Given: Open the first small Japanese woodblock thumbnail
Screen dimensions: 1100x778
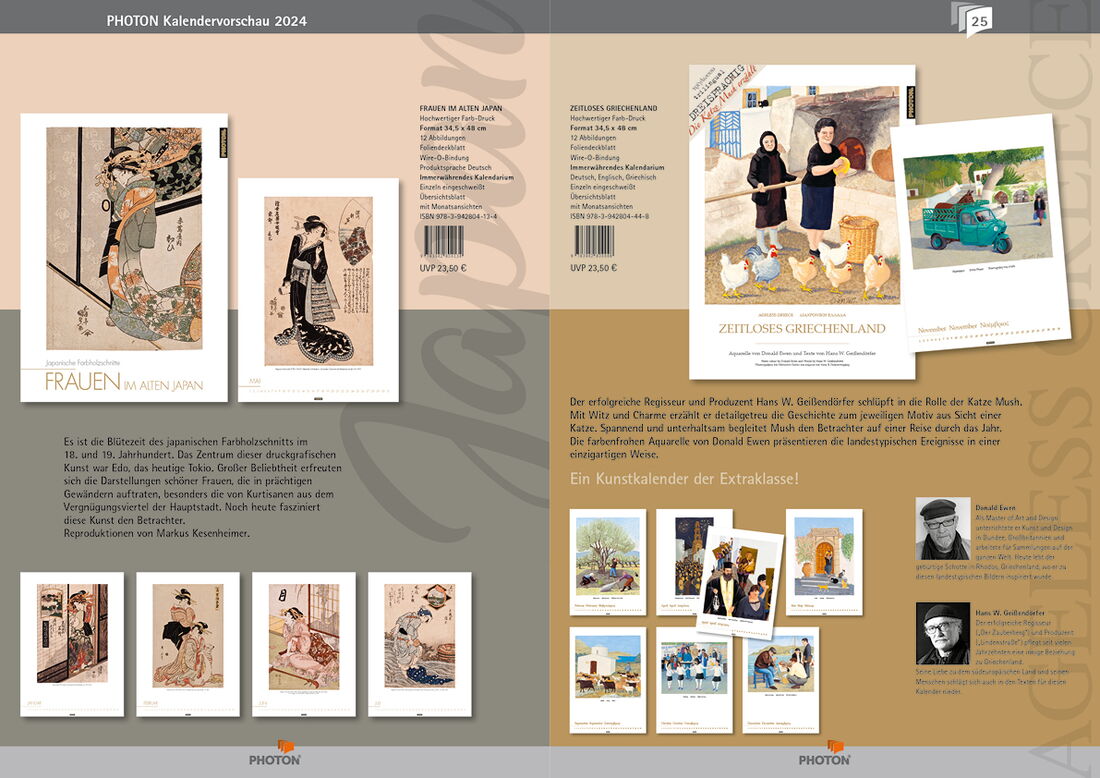Looking at the screenshot, I should (x=72, y=643).
